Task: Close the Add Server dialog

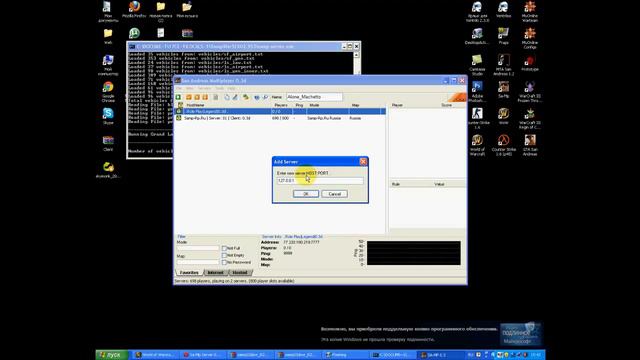Action: (363, 162)
